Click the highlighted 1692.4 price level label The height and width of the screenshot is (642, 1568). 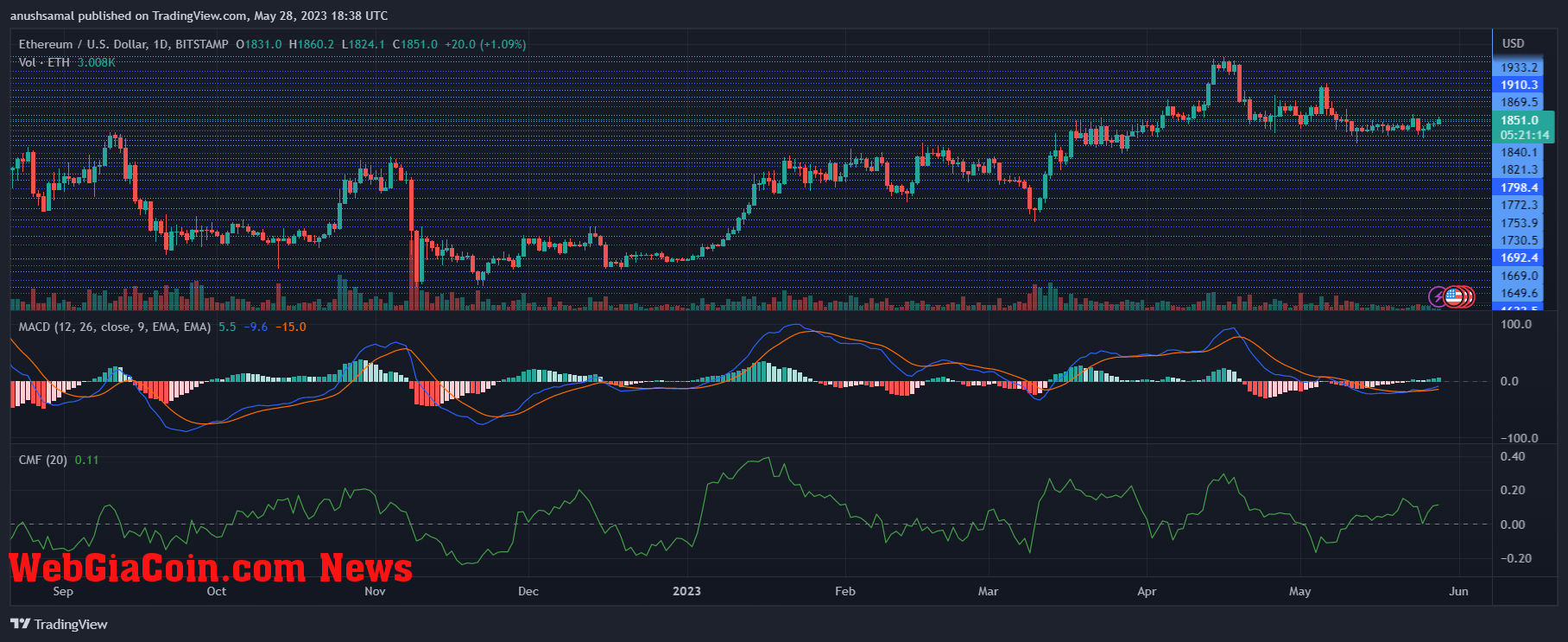coord(1519,257)
